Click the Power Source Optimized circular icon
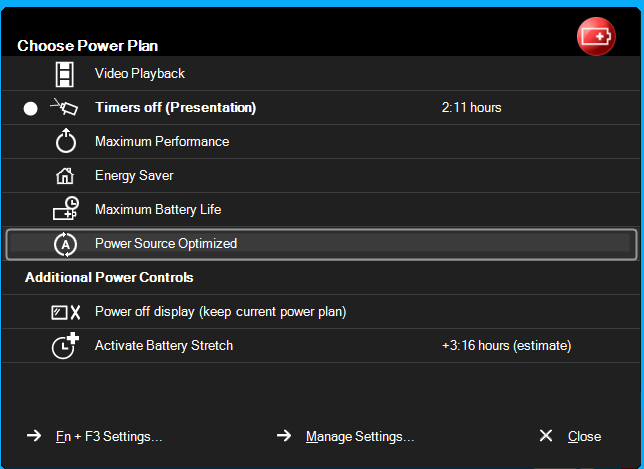Image resolution: width=644 pixels, height=469 pixels. coord(65,244)
